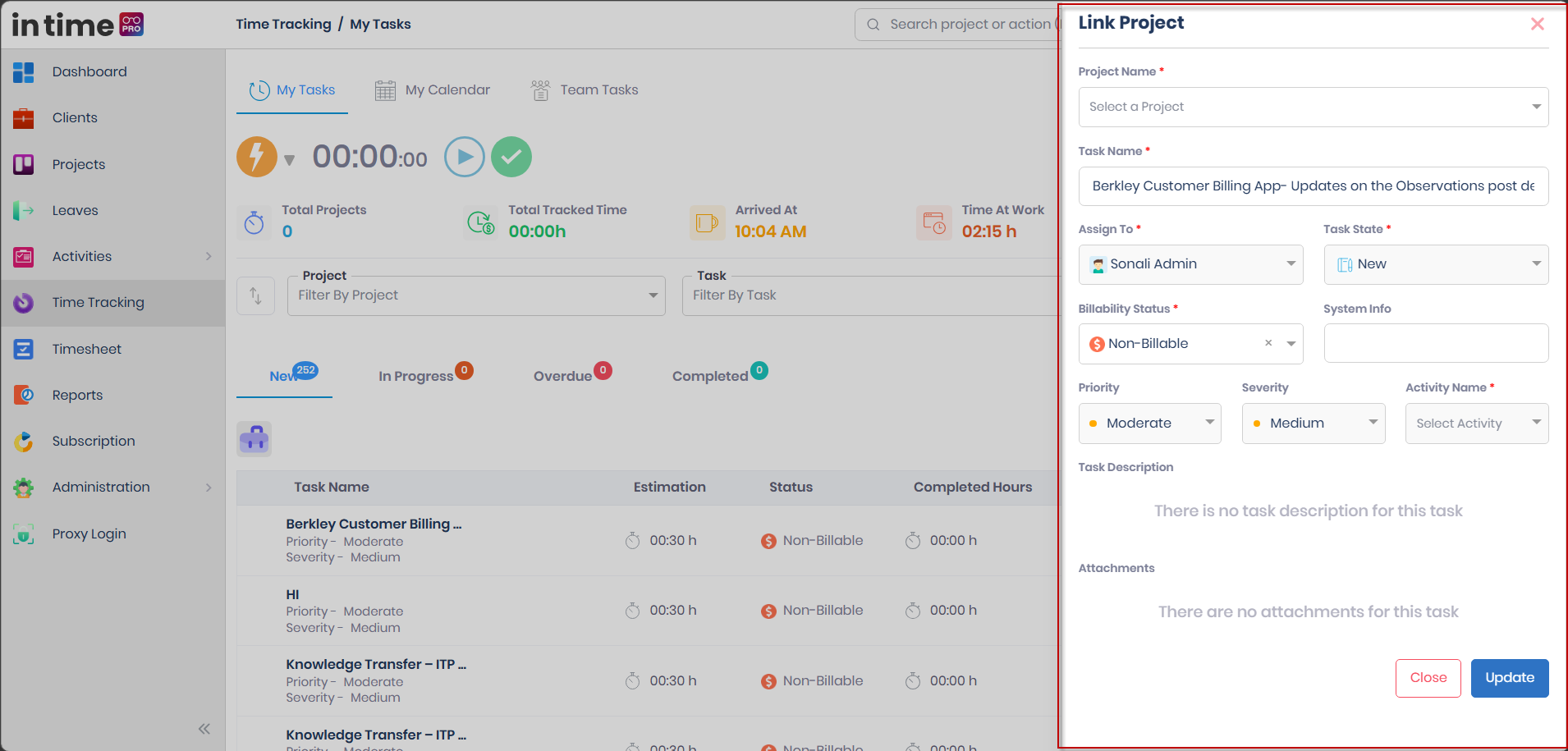This screenshot has height=751, width=1568.
Task: Open Timesheet from sidebar
Action: pyautogui.click(x=86, y=349)
